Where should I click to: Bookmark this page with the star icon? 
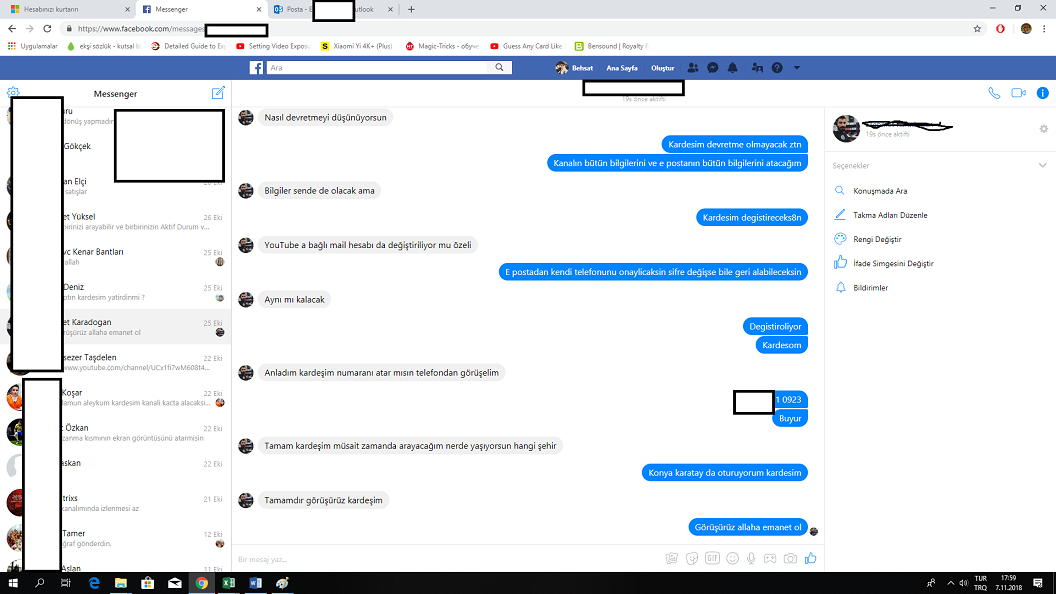pyautogui.click(x=977, y=29)
